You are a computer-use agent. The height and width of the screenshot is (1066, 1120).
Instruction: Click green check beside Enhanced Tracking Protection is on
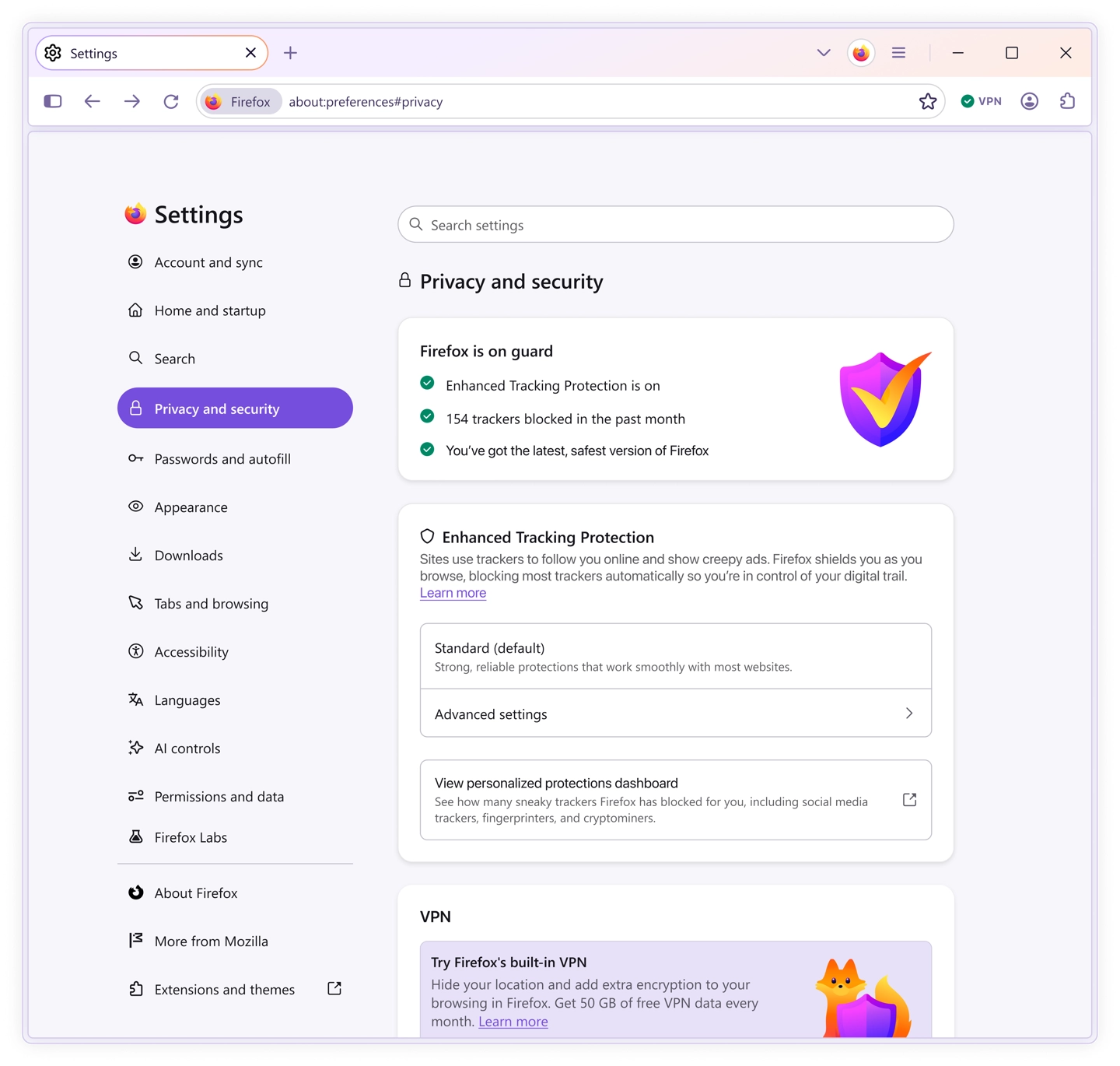tap(427, 383)
